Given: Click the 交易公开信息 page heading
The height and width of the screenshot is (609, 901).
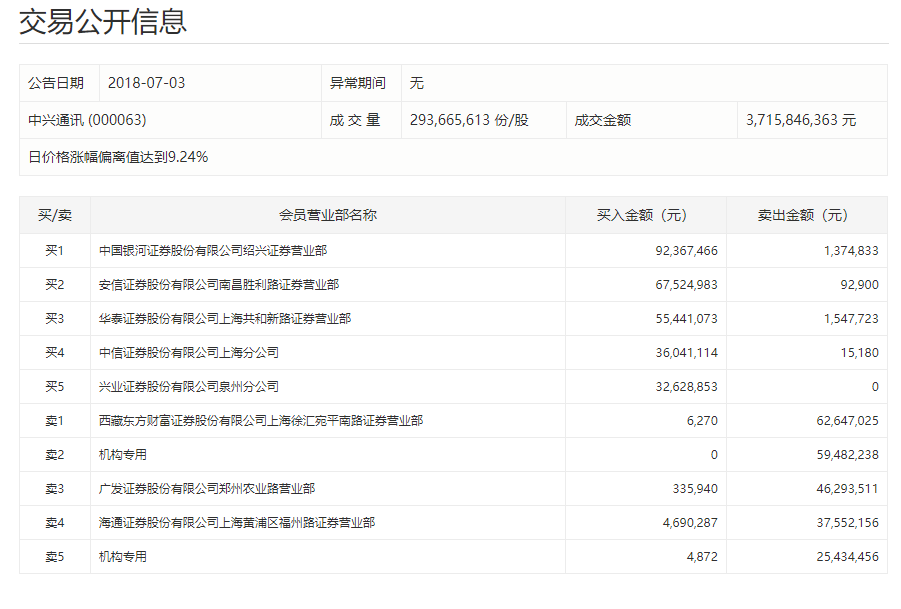Looking at the screenshot, I should coord(103,22).
